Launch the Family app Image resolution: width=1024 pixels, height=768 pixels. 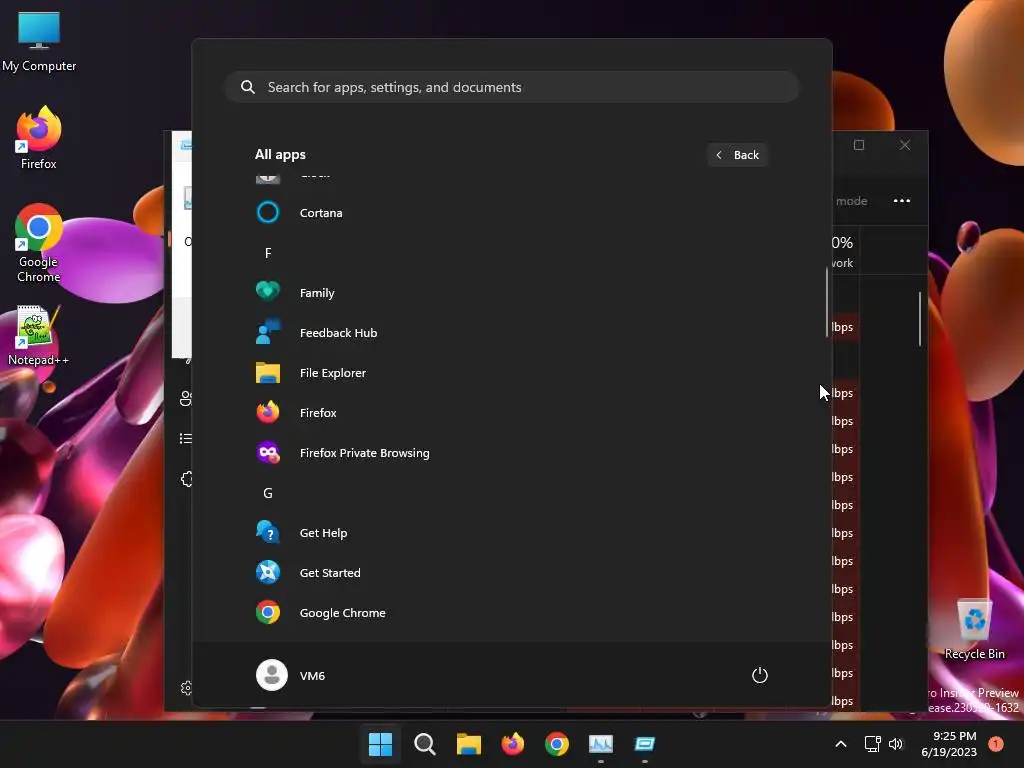click(x=512, y=293)
